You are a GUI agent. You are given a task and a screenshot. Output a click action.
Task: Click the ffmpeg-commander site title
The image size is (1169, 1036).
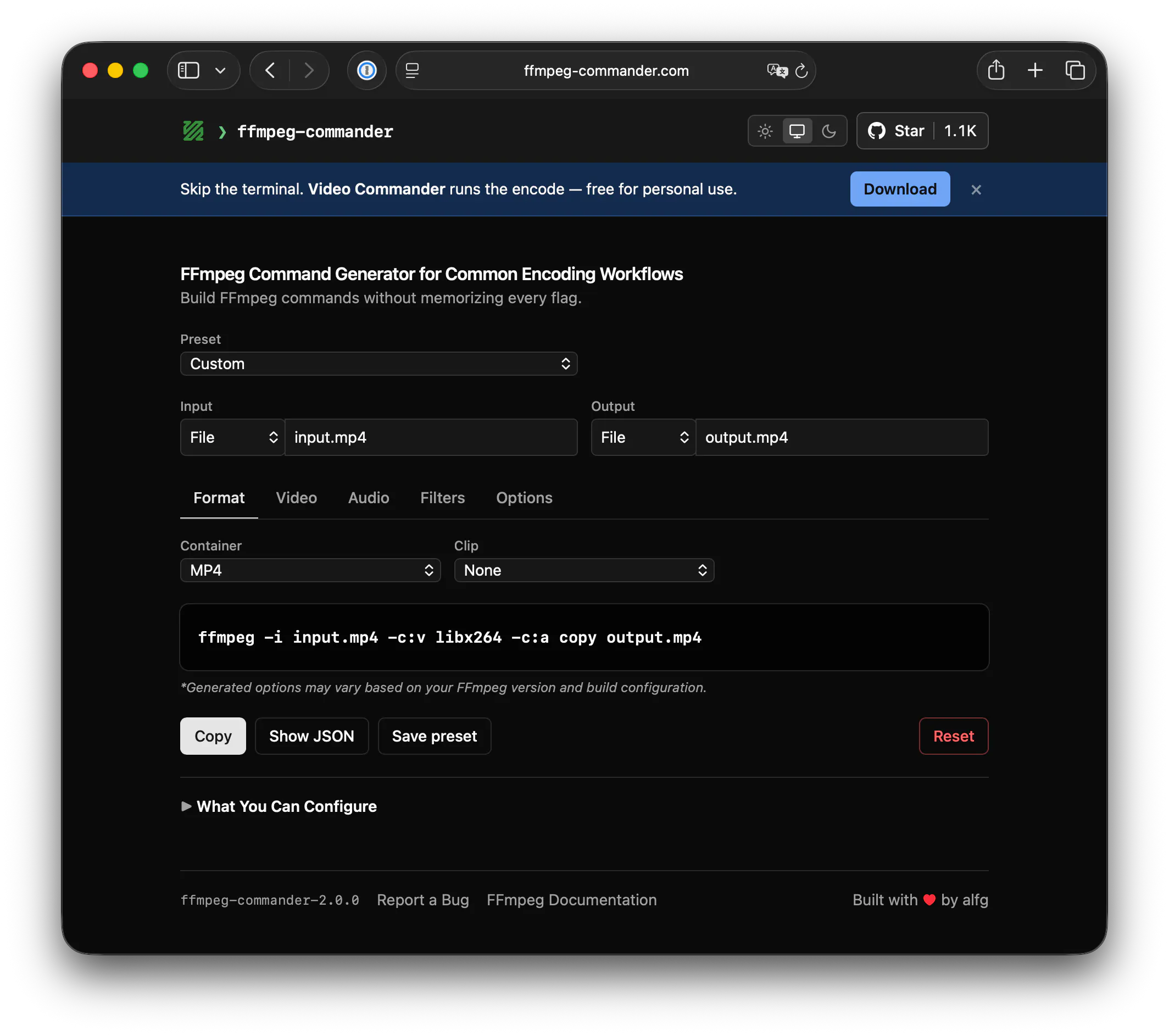[315, 131]
